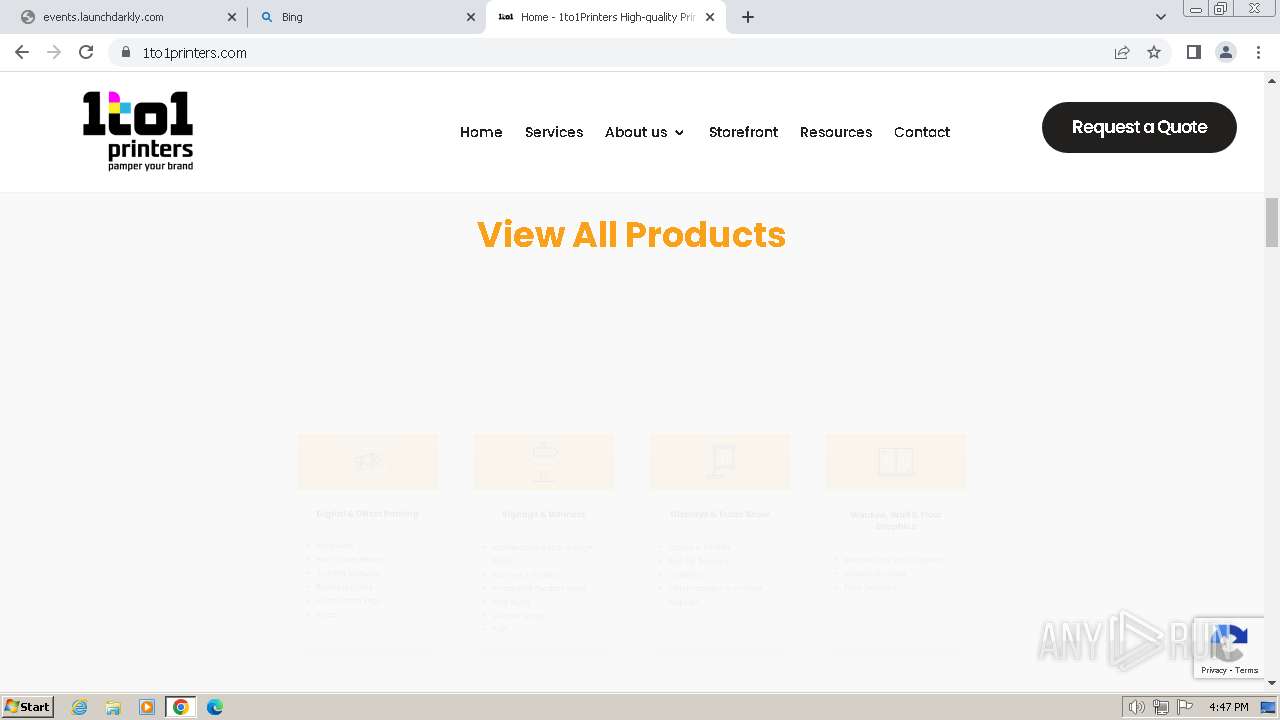
Task: Close the Bing tab
Action: (x=471, y=17)
